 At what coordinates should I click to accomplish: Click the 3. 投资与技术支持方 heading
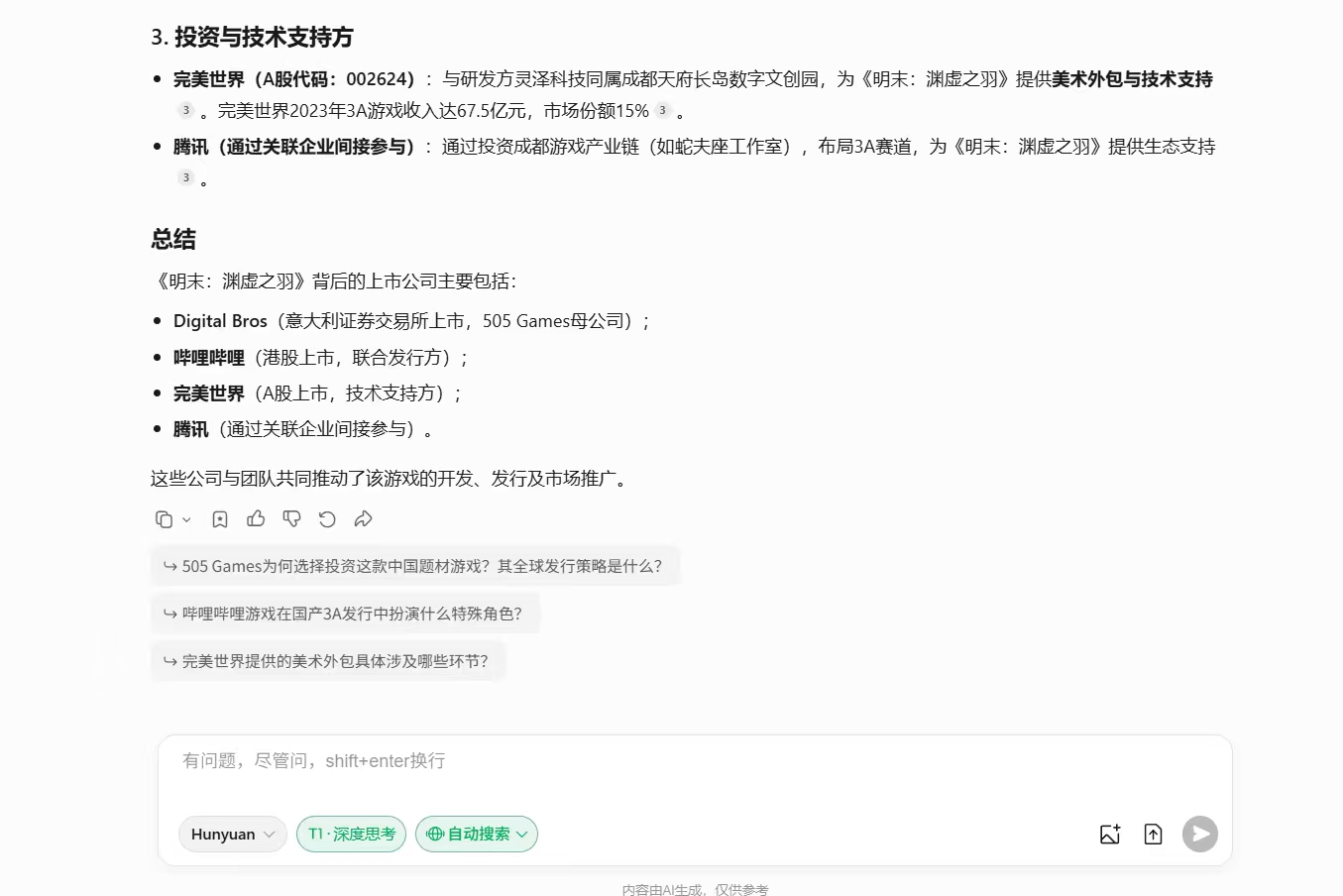point(252,38)
